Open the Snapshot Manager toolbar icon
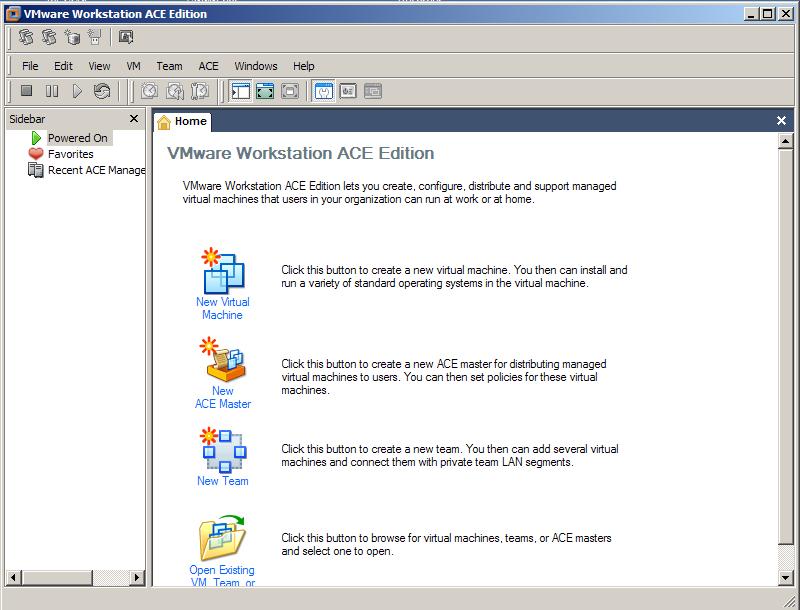This screenshot has height=610, width=800. coord(200,91)
